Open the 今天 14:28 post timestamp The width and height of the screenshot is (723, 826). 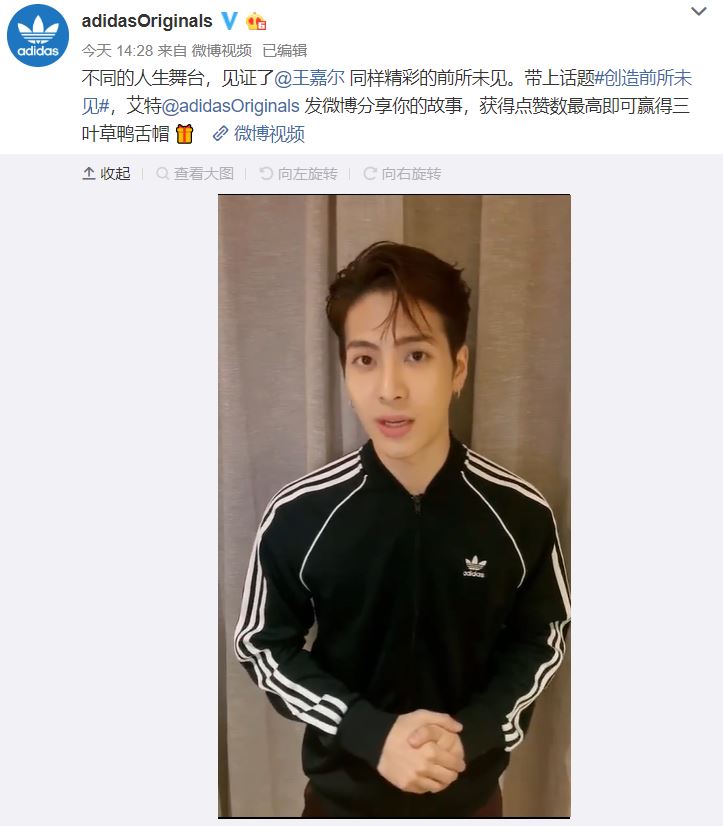117,51
